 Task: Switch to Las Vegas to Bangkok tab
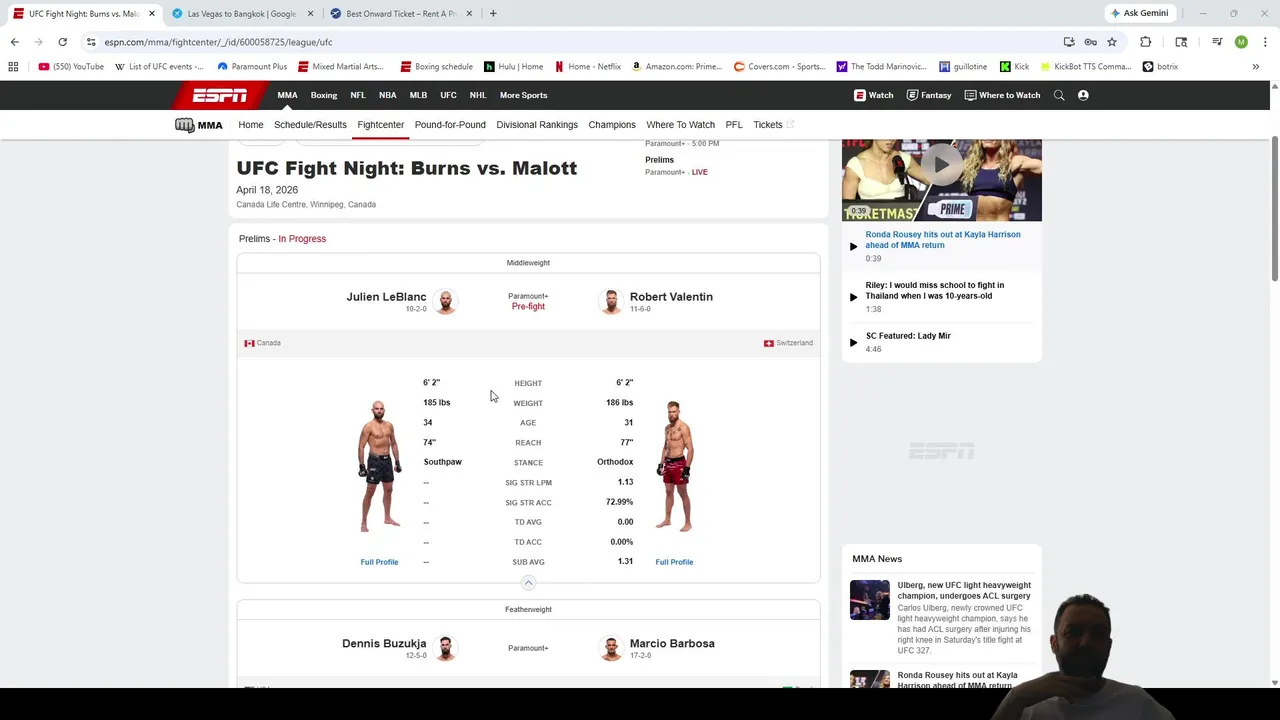(241, 13)
